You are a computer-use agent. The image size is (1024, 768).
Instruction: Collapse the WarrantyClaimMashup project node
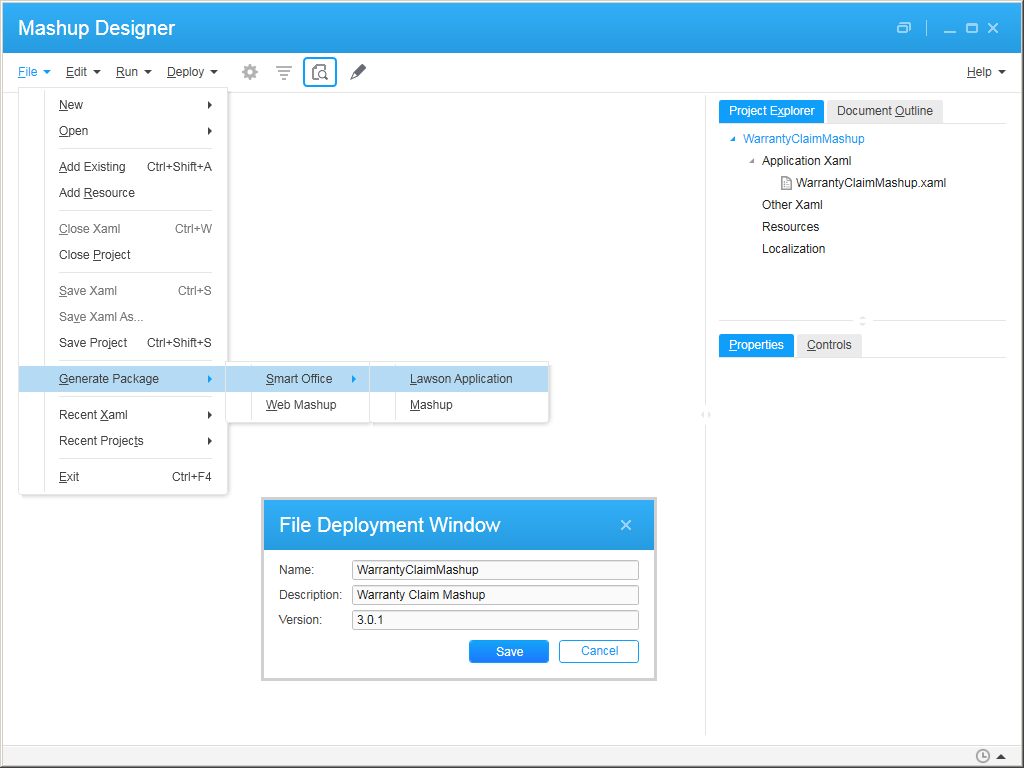click(733, 139)
